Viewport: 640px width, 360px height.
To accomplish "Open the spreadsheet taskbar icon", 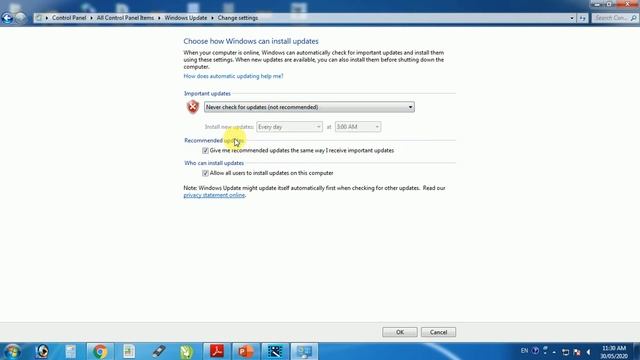I will [x=129, y=351].
